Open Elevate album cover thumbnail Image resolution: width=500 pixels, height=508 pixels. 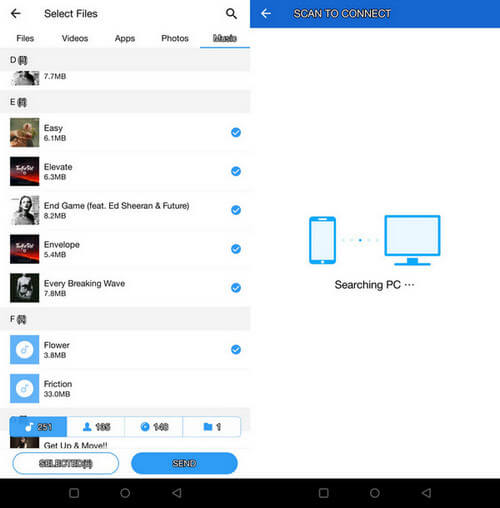pyautogui.click(x=25, y=171)
